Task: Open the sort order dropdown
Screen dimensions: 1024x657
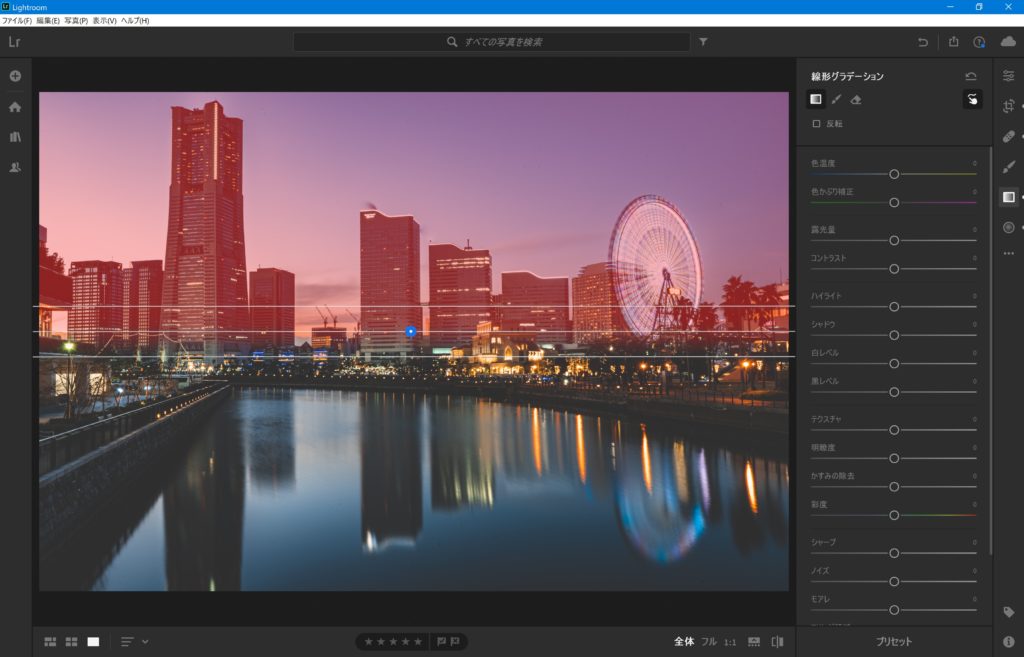Action: click(x=135, y=642)
